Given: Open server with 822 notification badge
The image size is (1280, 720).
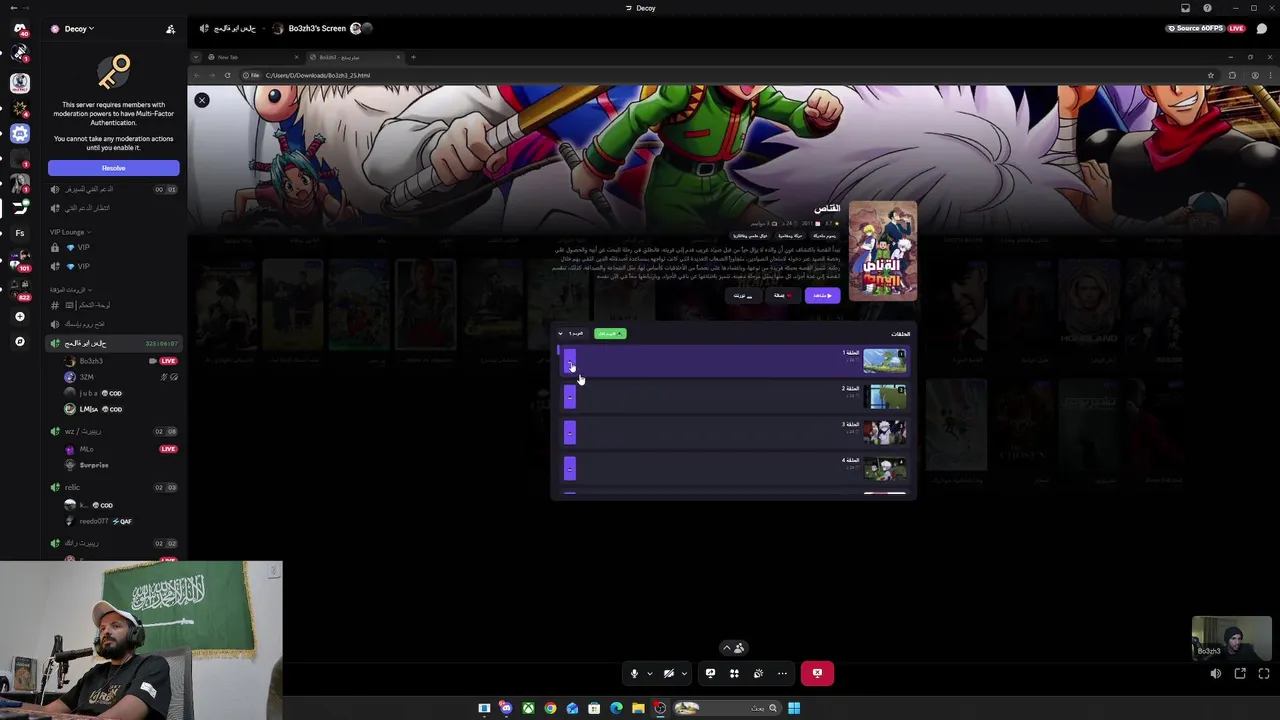Looking at the screenshot, I should [20, 289].
